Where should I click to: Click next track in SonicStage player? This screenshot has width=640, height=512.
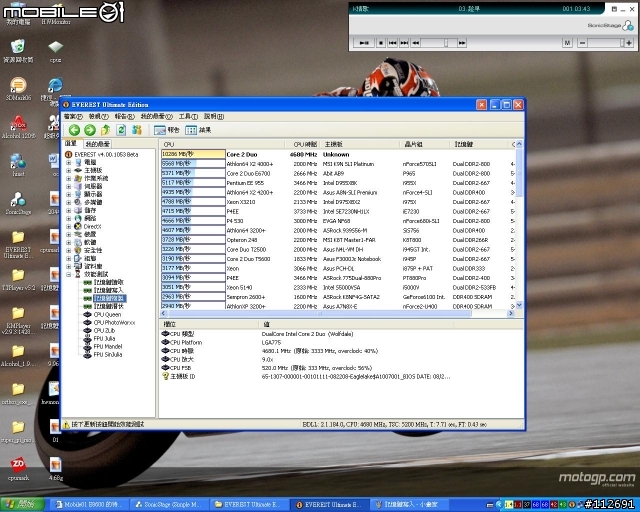pos(404,43)
